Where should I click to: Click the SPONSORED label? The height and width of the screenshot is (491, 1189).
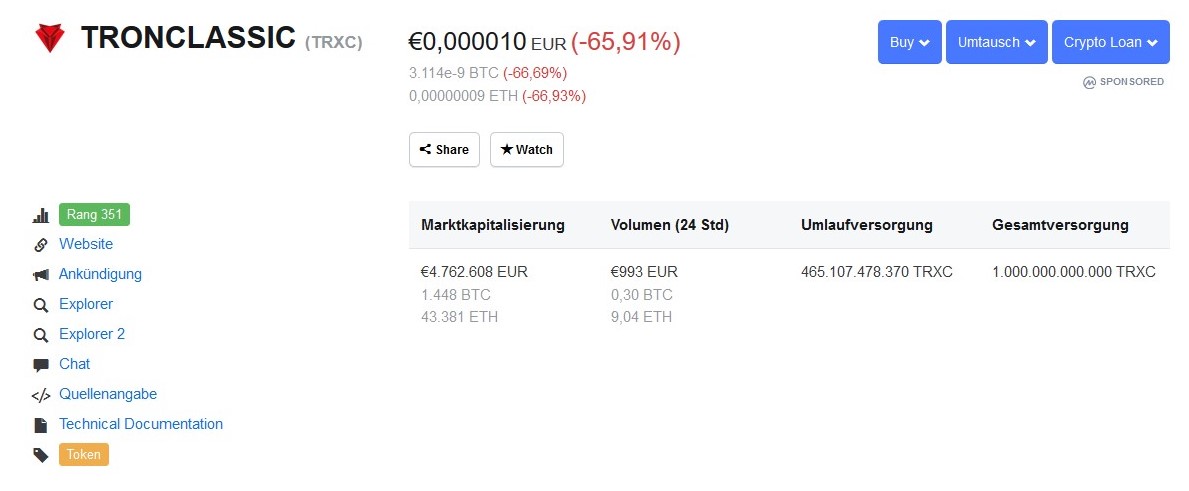coord(1124,82)
